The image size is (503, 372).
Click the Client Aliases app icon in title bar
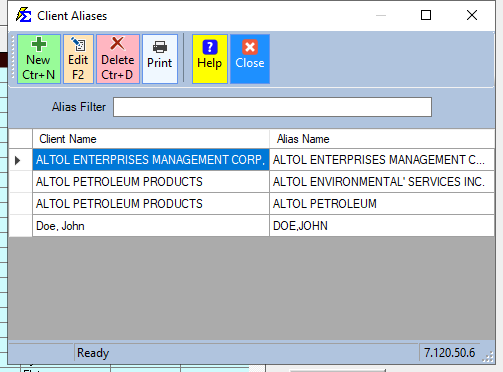(x=24, y=15)
